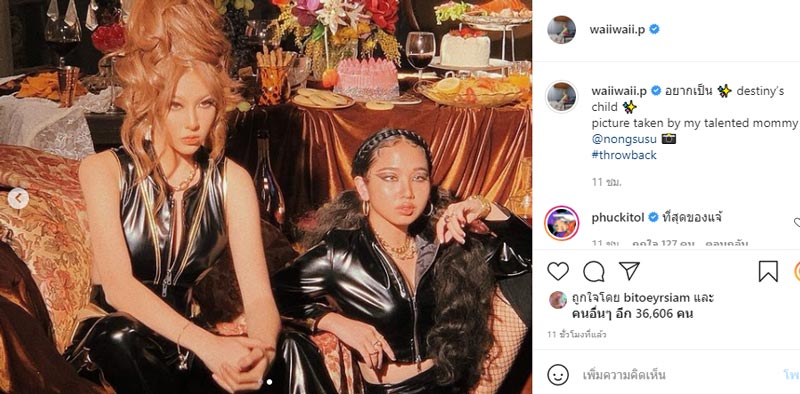This screenshot has height=394, width=800.
Task: Open the #throwback hashtag
Action: click(x=624, y=155)
